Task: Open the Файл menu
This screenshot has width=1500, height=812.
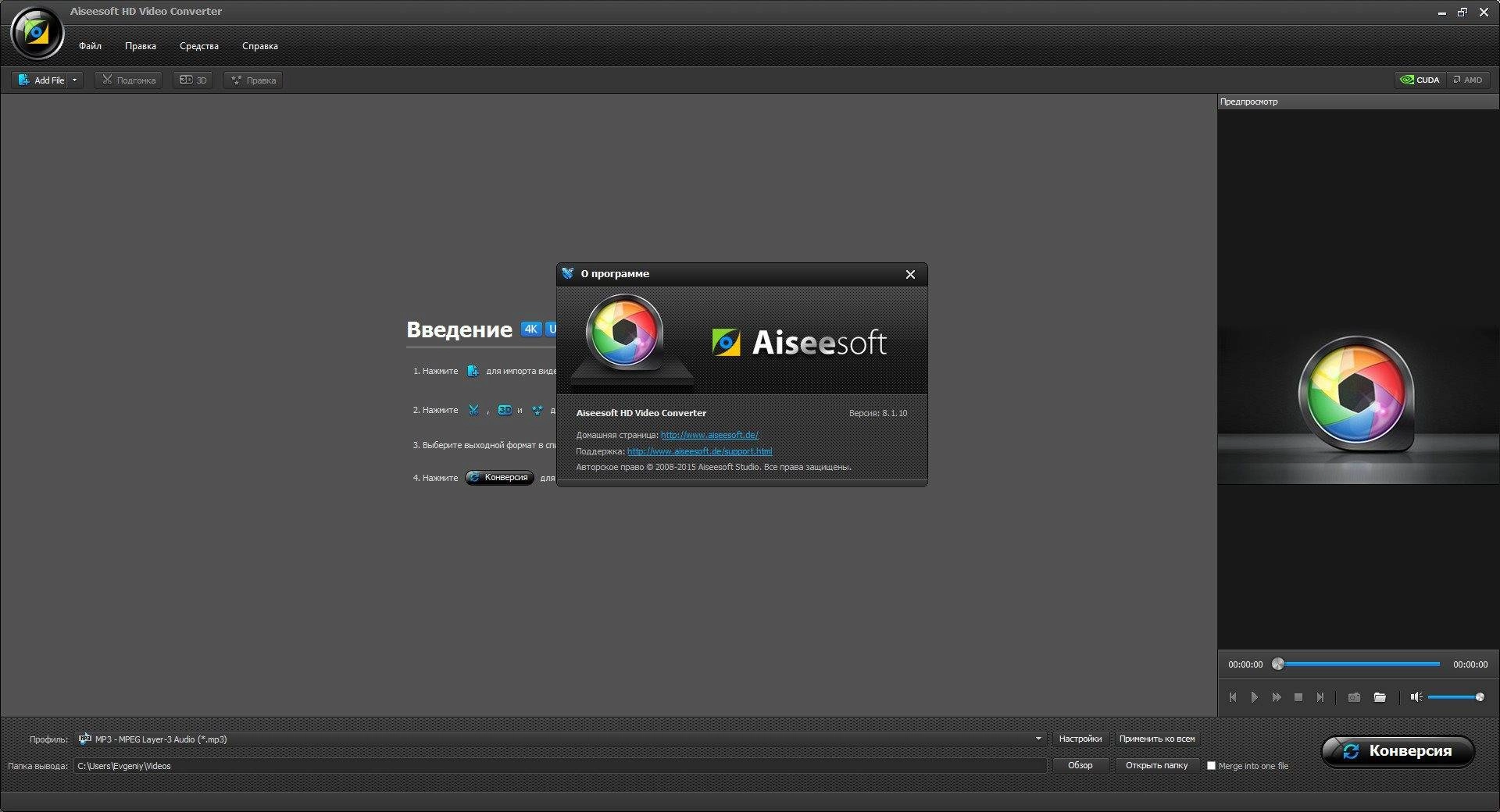Action: click(x=90, y=46)
